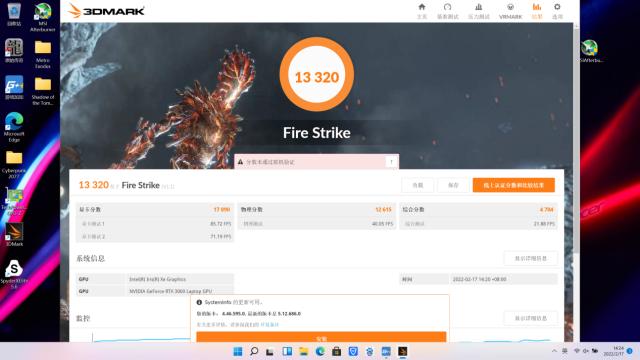Click the info icon in SystemInfo update popup
The image size is (640, 360).
click(199, 302)
